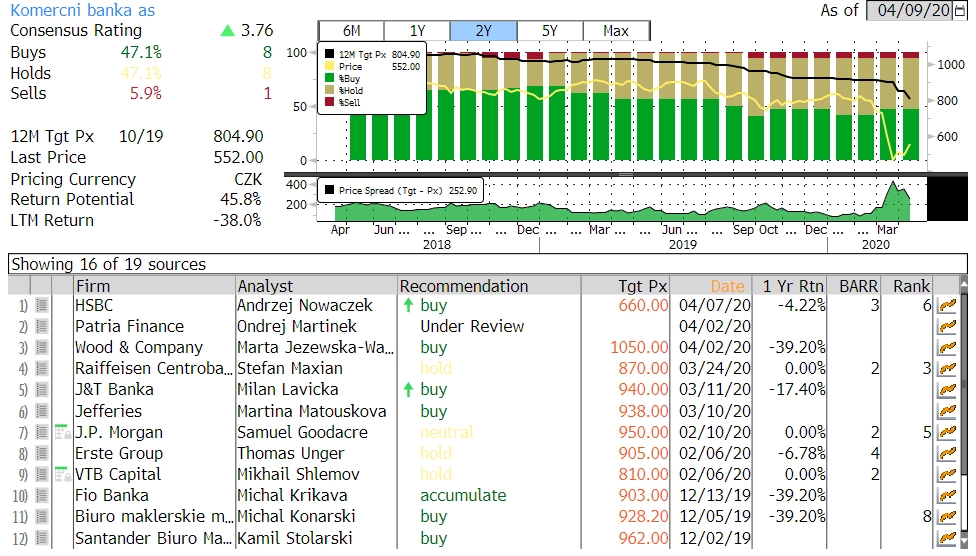Click the green %Buy legend swatch
The height and width of the screenshot is (556, 976).
click(330, 78)
